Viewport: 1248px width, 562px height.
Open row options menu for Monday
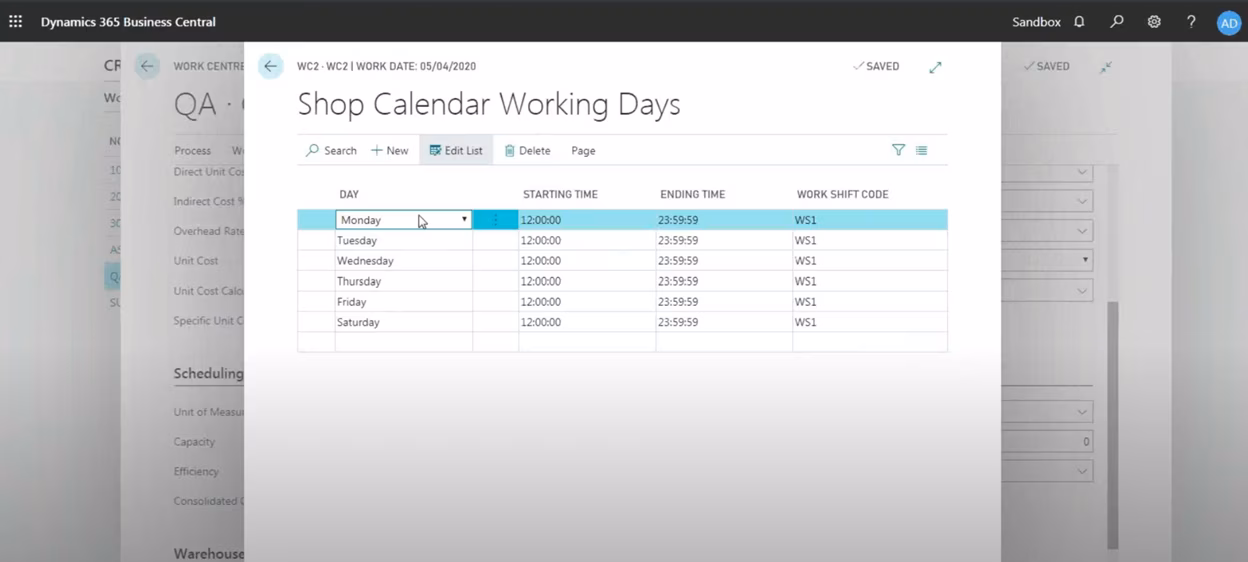[x=495, y=220]
